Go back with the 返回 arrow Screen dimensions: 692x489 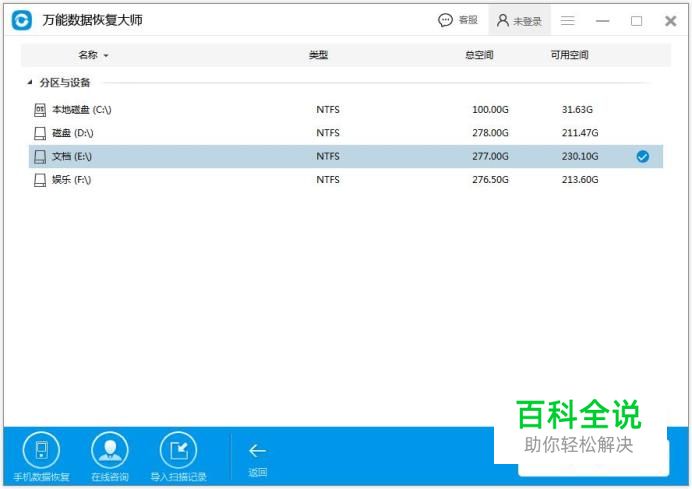click(x=257, y=460)
